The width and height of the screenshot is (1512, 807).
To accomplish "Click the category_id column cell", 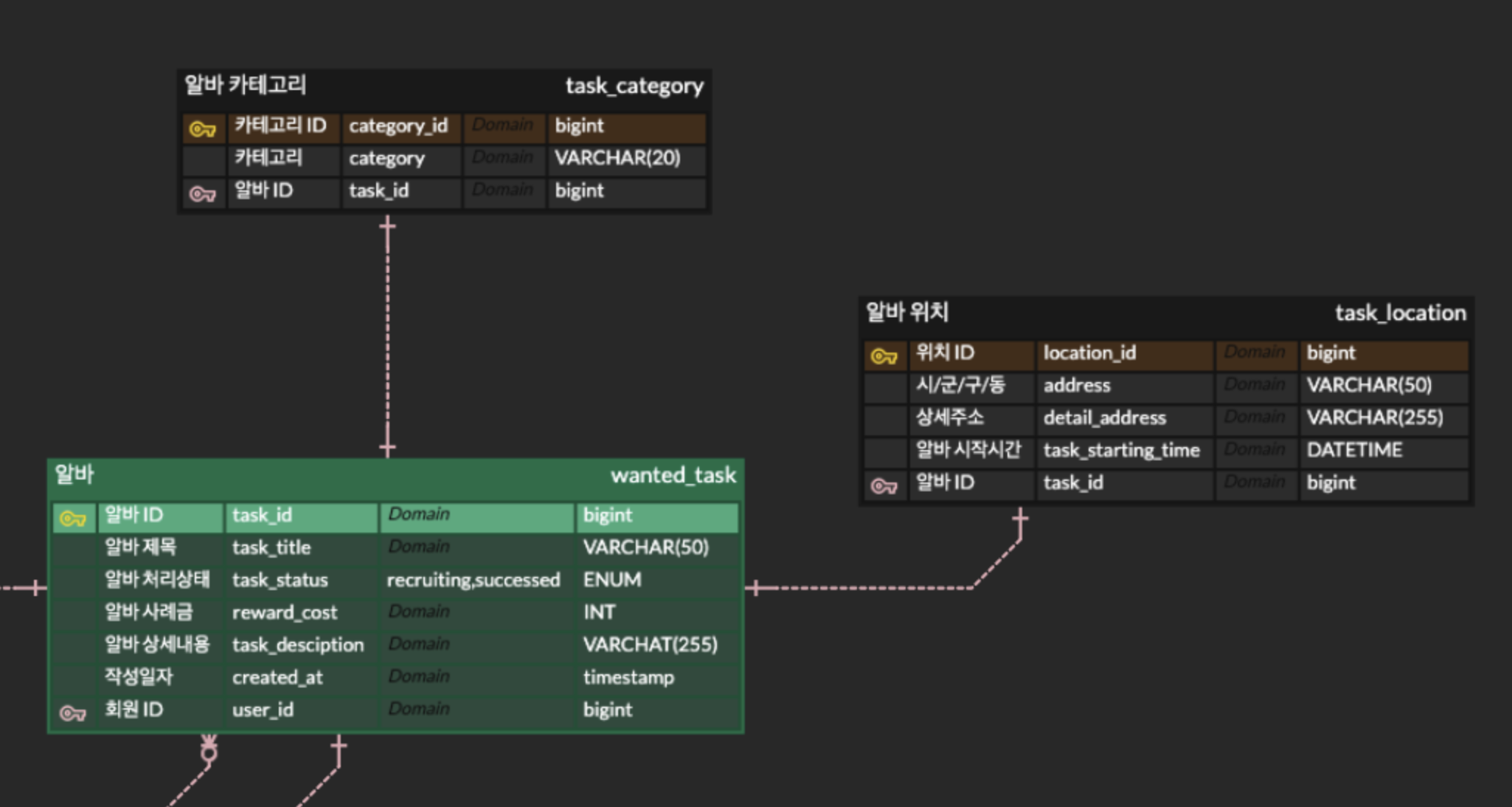I will [401, 127].
